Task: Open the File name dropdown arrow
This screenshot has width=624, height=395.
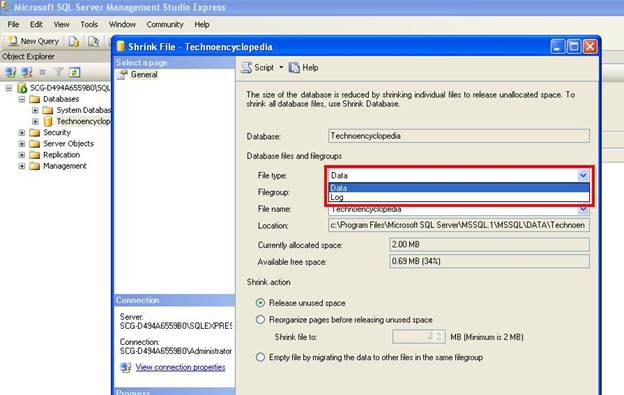Action: (583, 209)
